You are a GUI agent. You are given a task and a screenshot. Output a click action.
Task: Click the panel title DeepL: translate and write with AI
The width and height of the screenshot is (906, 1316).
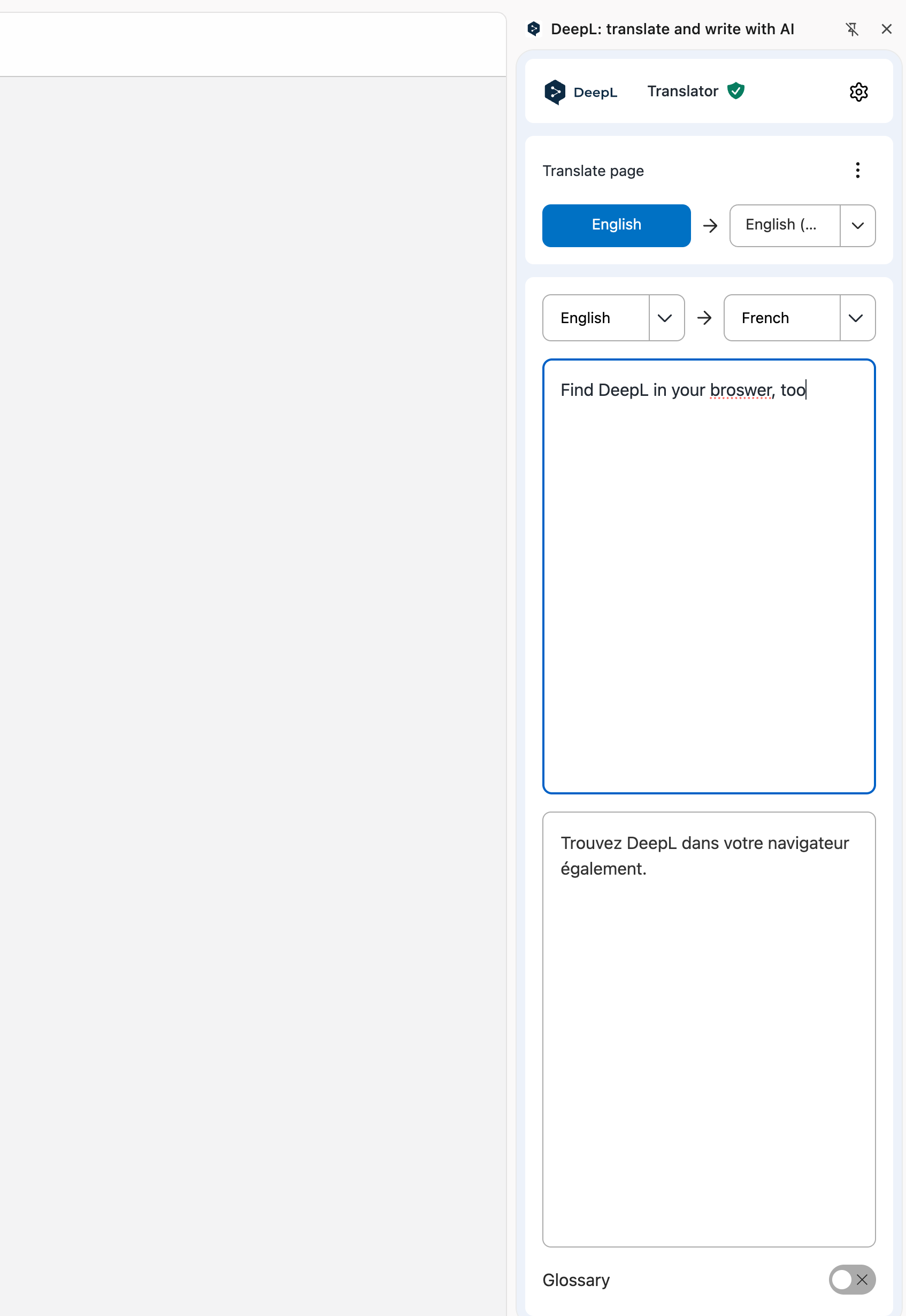click(x=672, y=29)
